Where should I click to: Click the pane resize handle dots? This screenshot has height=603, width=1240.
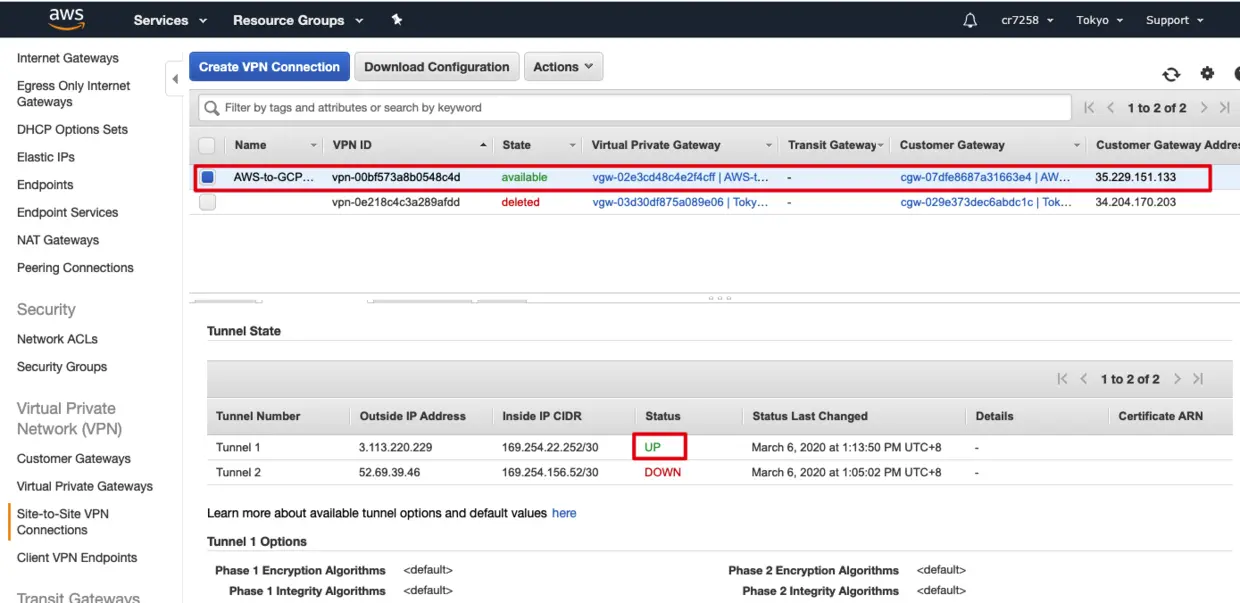719,298
